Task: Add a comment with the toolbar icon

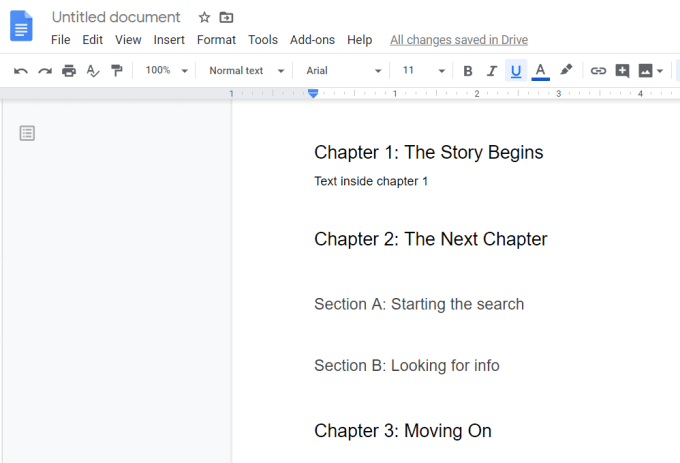Action: point(622,71)
